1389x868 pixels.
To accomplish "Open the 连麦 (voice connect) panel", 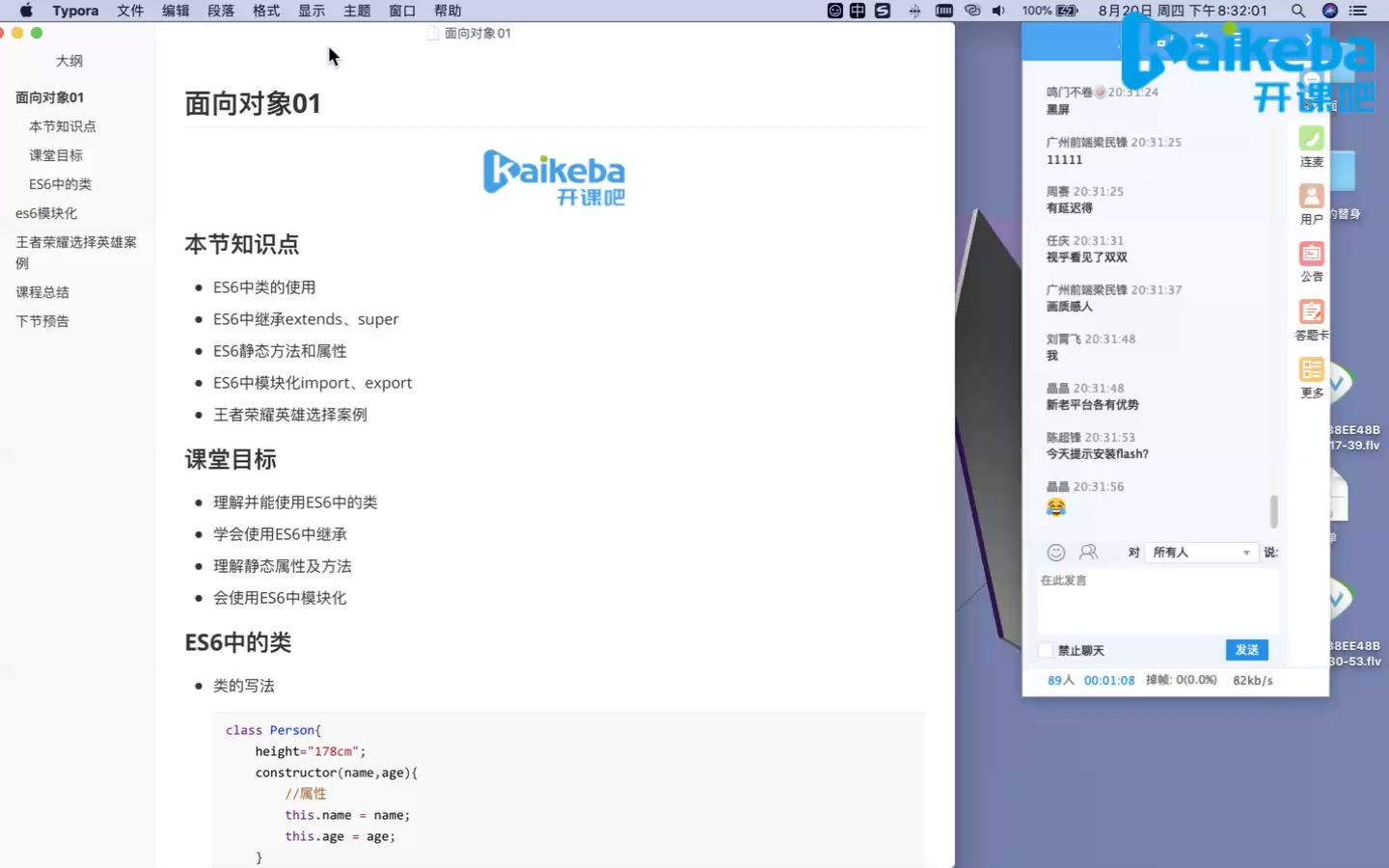I will pos(1311,147).
